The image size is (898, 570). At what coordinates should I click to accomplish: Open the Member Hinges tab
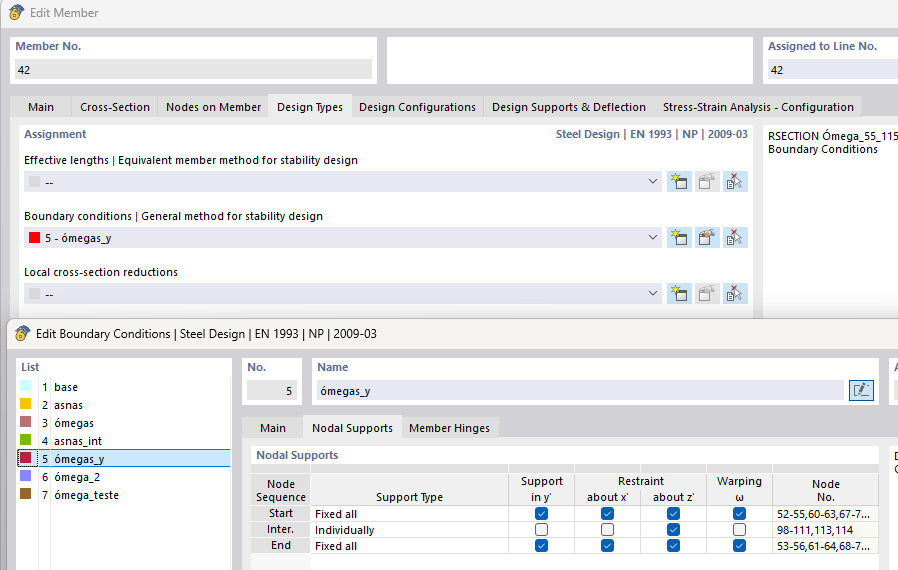(449, 428)
